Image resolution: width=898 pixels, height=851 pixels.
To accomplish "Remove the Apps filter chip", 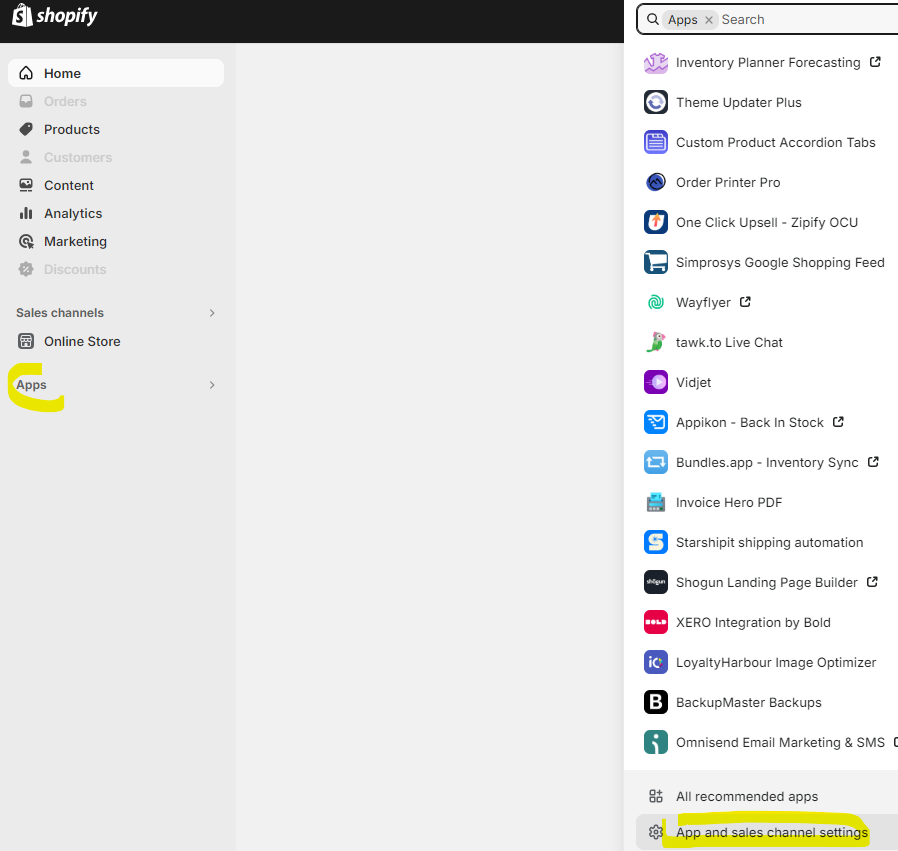I will pos(708,19).
